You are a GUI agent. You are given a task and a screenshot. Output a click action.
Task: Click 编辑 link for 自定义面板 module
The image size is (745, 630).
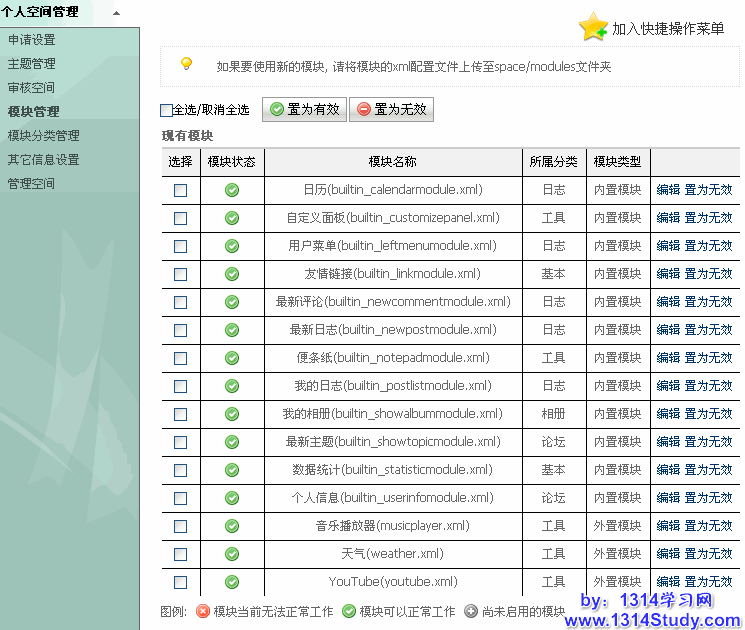[x=668, y=218]
